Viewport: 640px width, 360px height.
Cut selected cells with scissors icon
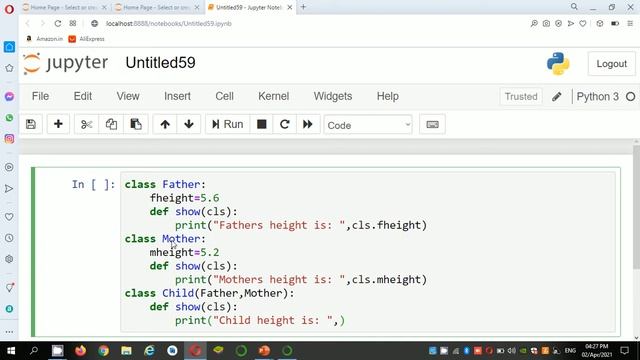click(x=86, y=124)
